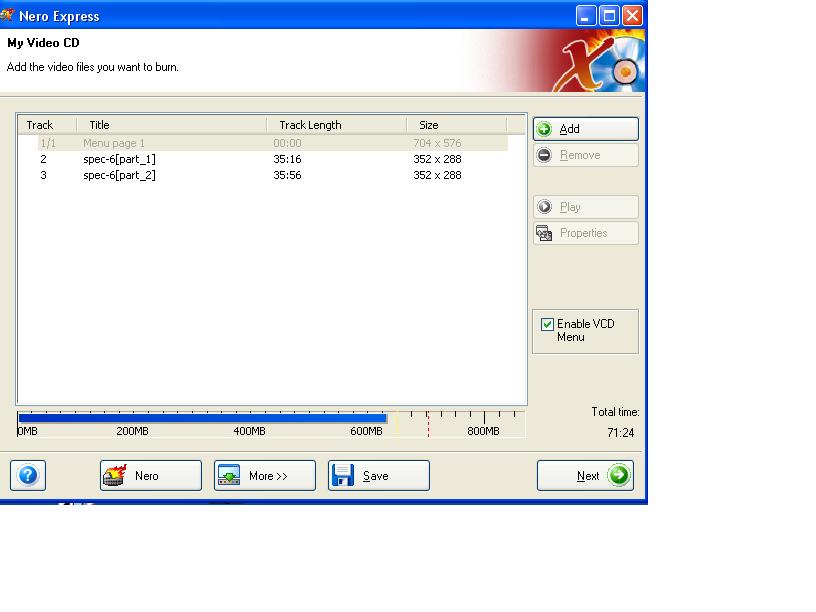Click track length 35:16
The height and width of the screenshot is (612, 816).
coord(287,159)
